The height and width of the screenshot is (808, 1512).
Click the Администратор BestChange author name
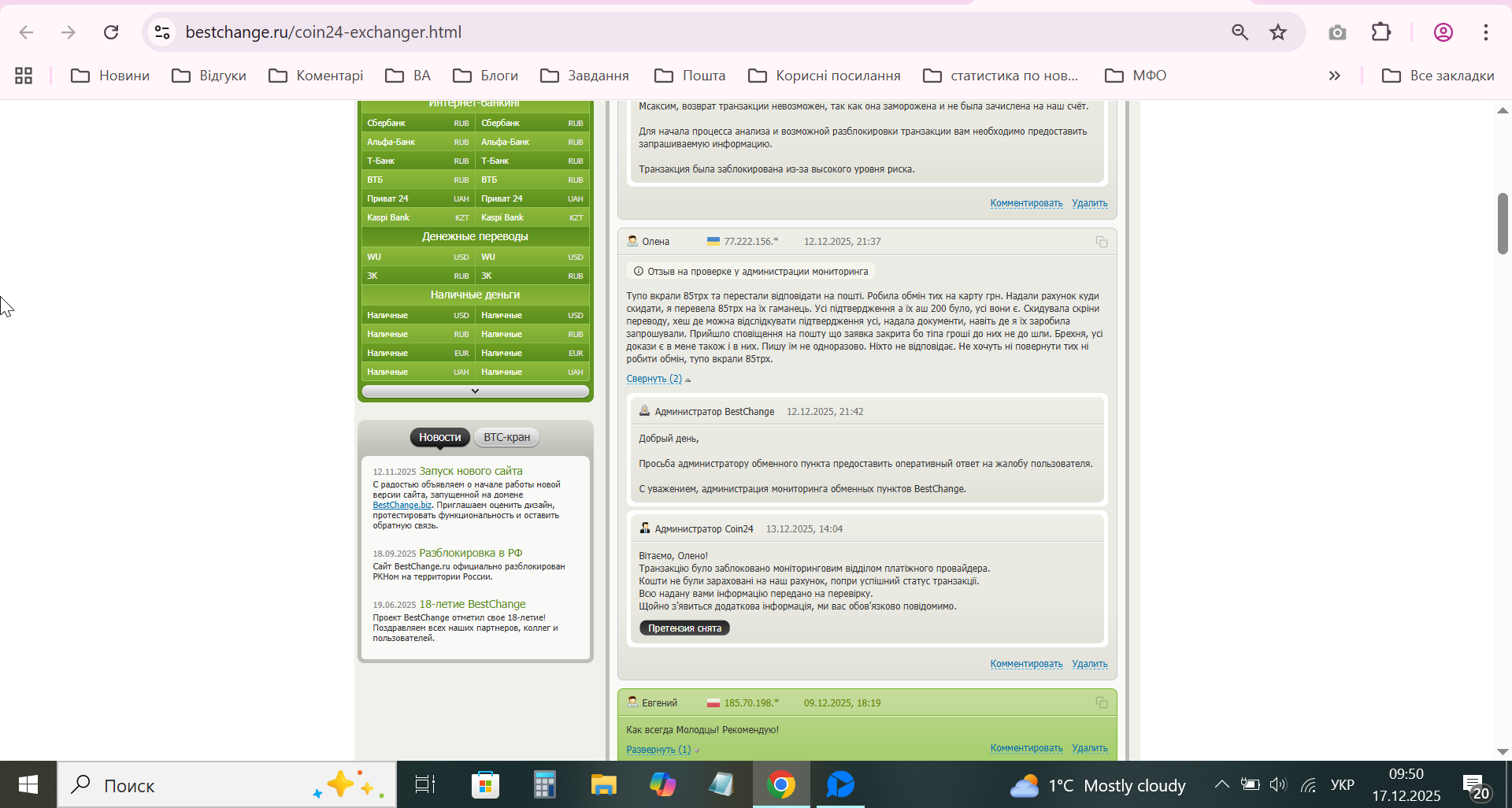714,412
